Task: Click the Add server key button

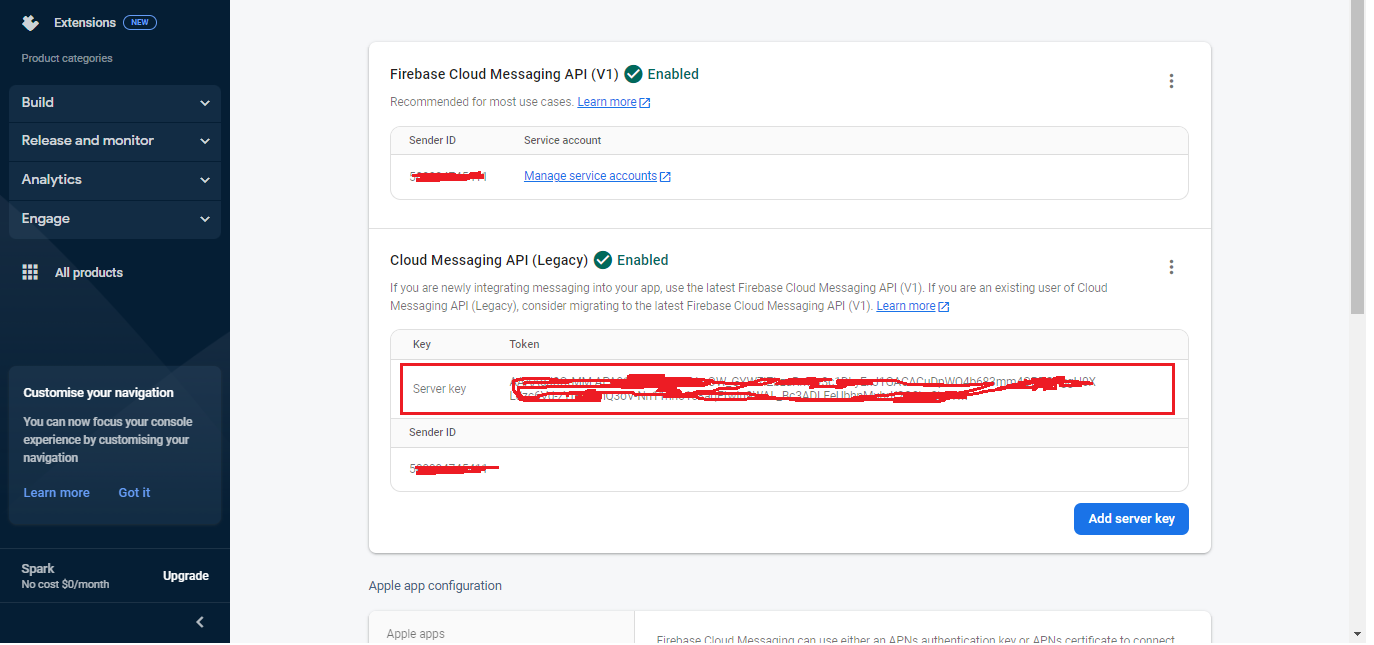Action: tap(1130, 519)
